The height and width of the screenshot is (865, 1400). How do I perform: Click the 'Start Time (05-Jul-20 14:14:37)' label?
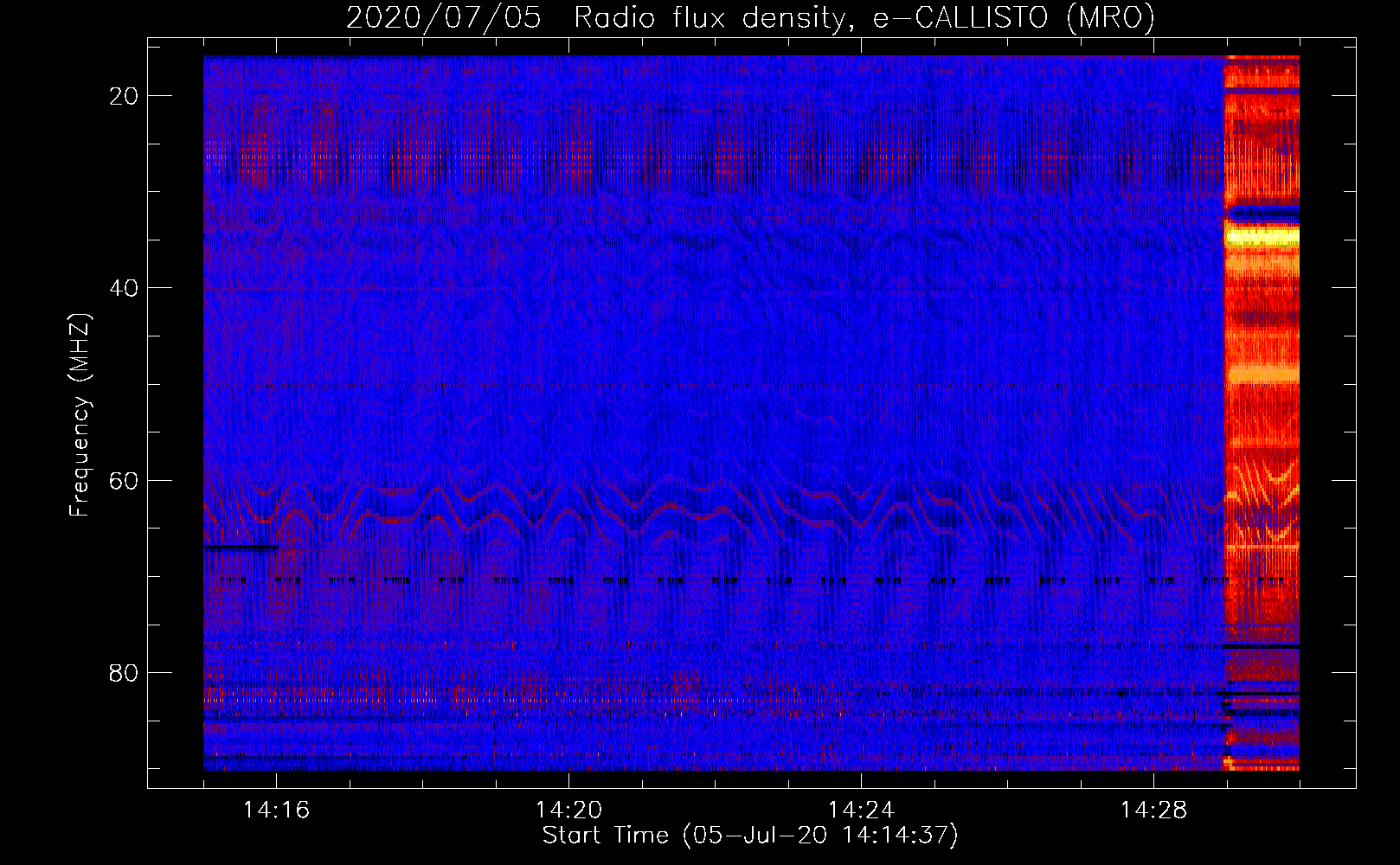click(x=750, y=836)
